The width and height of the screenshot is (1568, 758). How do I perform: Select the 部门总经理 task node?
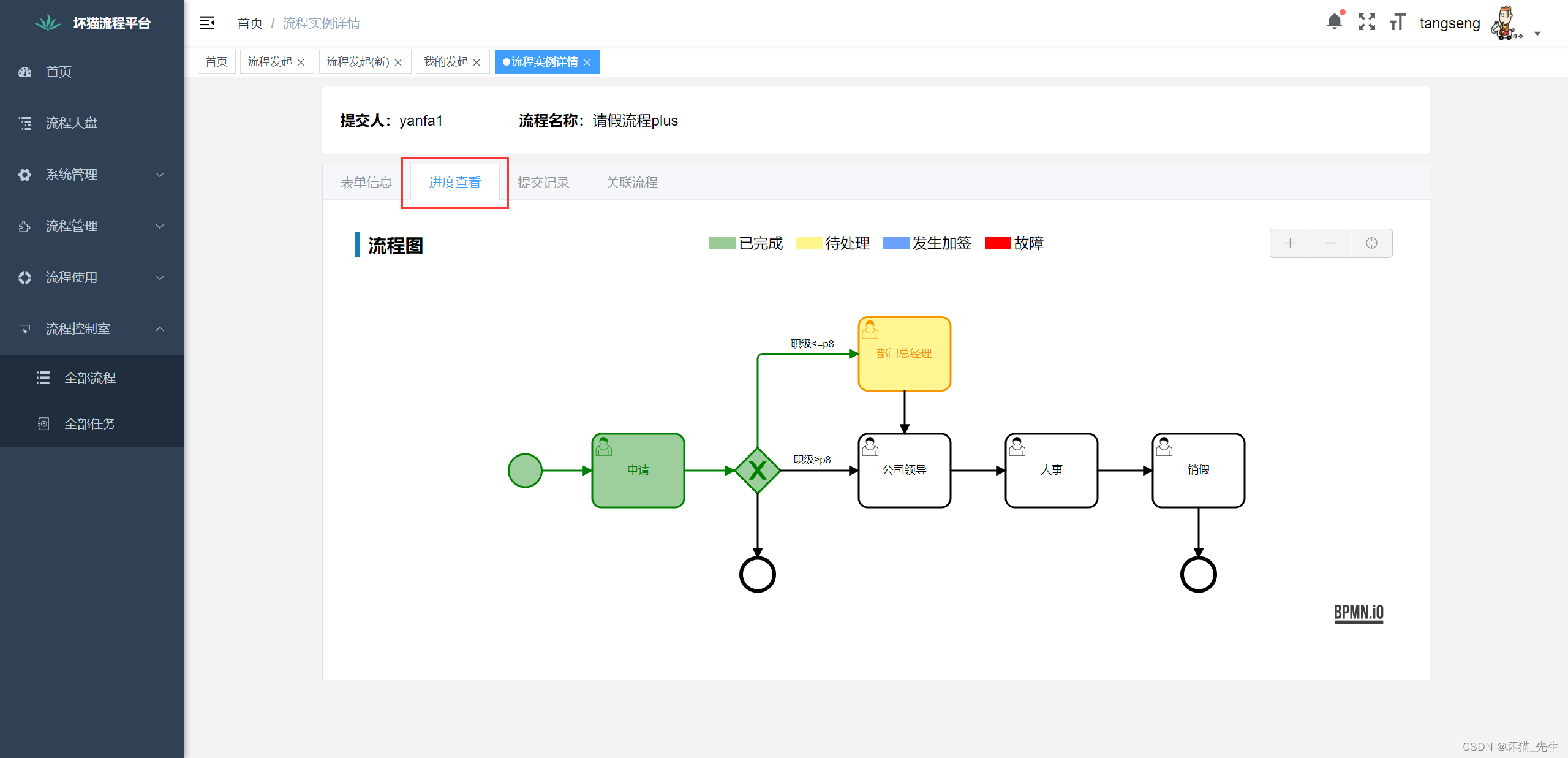click(903, 354)
